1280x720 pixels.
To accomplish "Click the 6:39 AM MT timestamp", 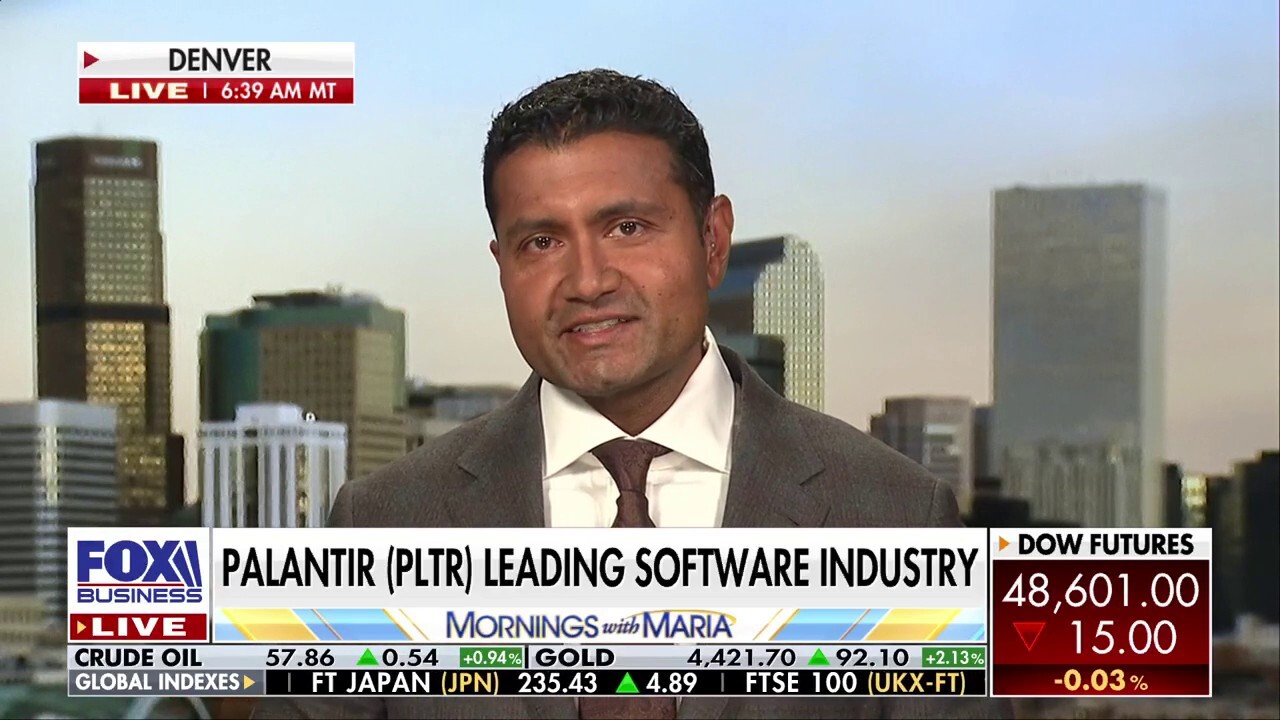I will (278, 91).
